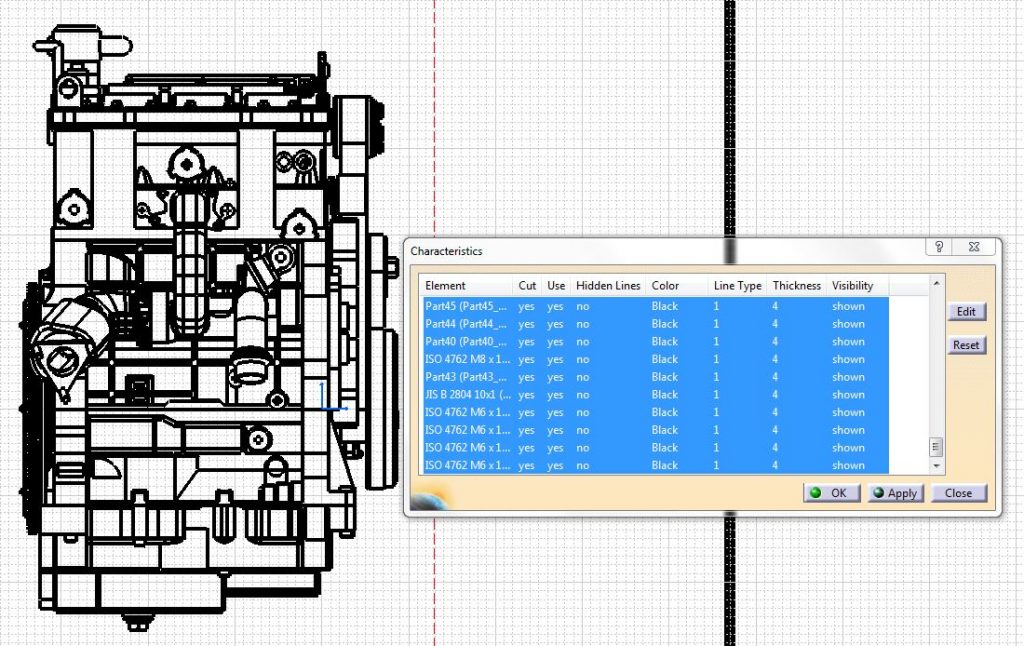1024x646 pixels.
Task: Click the Reset button
Action: [965, 344]
